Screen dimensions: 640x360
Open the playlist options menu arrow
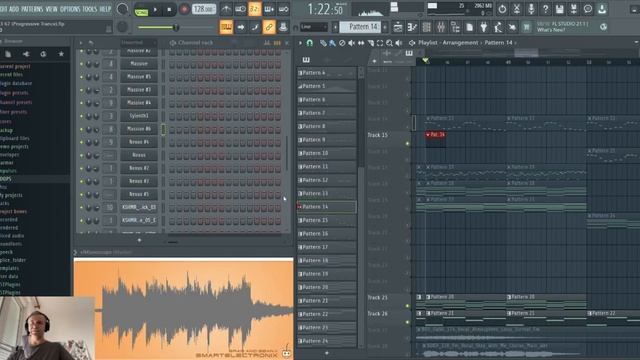point(300,43)
